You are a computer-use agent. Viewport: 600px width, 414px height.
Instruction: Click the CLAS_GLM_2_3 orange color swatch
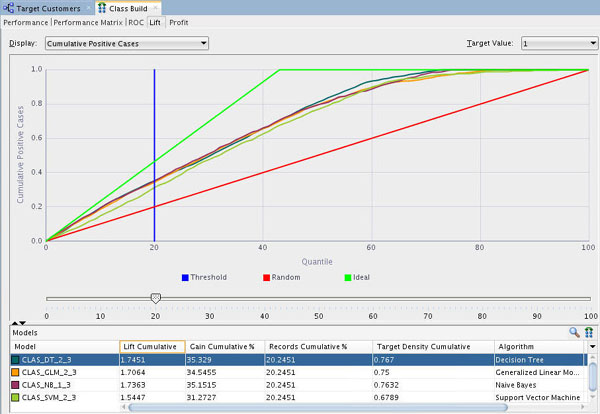(x=15, y=372)
